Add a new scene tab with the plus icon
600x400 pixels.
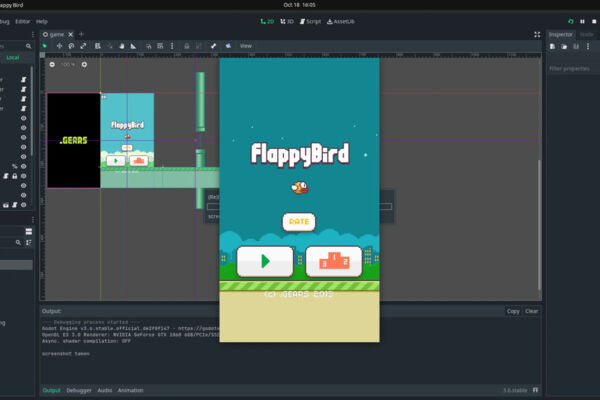pos(81,34)
